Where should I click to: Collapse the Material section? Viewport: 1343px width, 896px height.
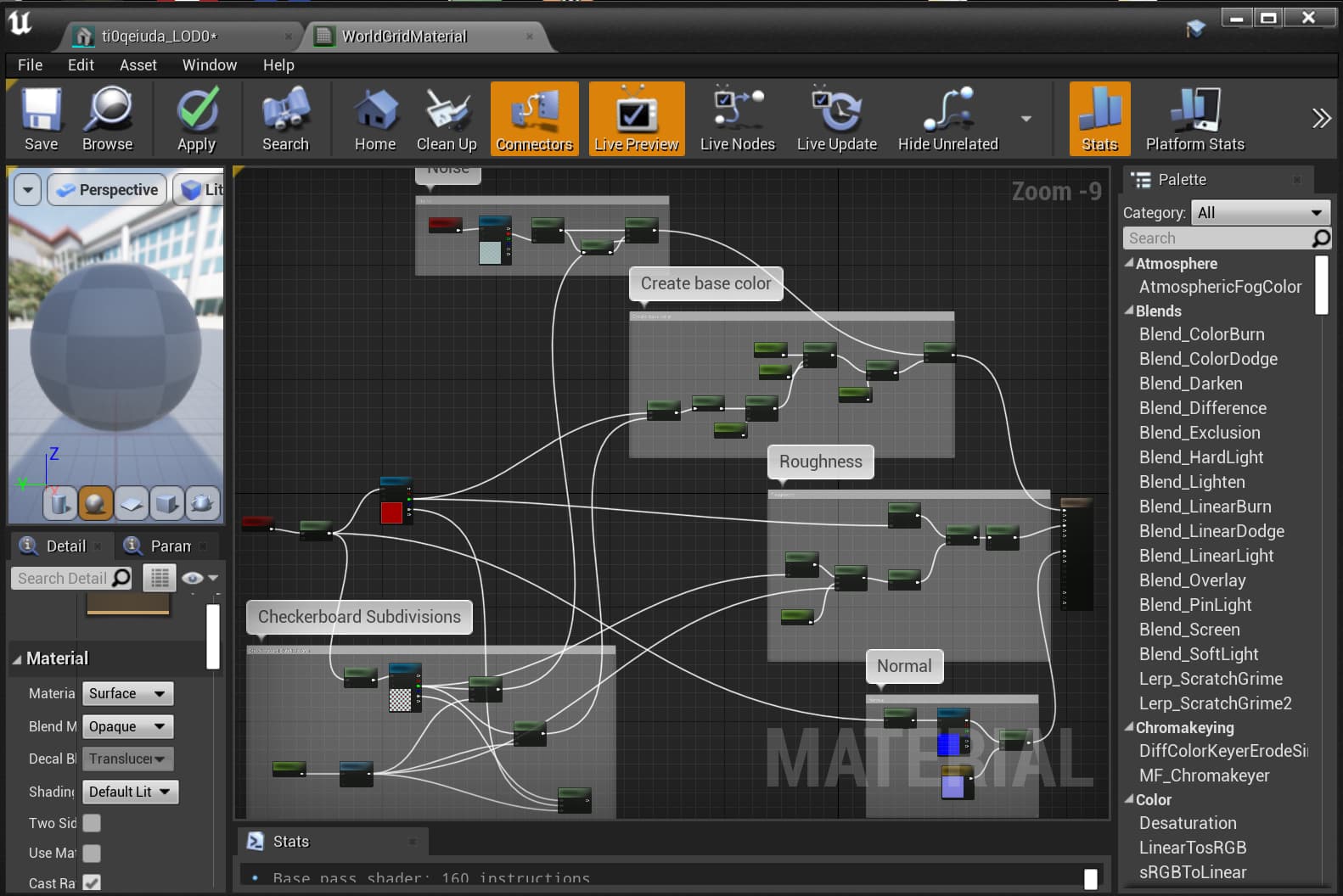[17, 658]
